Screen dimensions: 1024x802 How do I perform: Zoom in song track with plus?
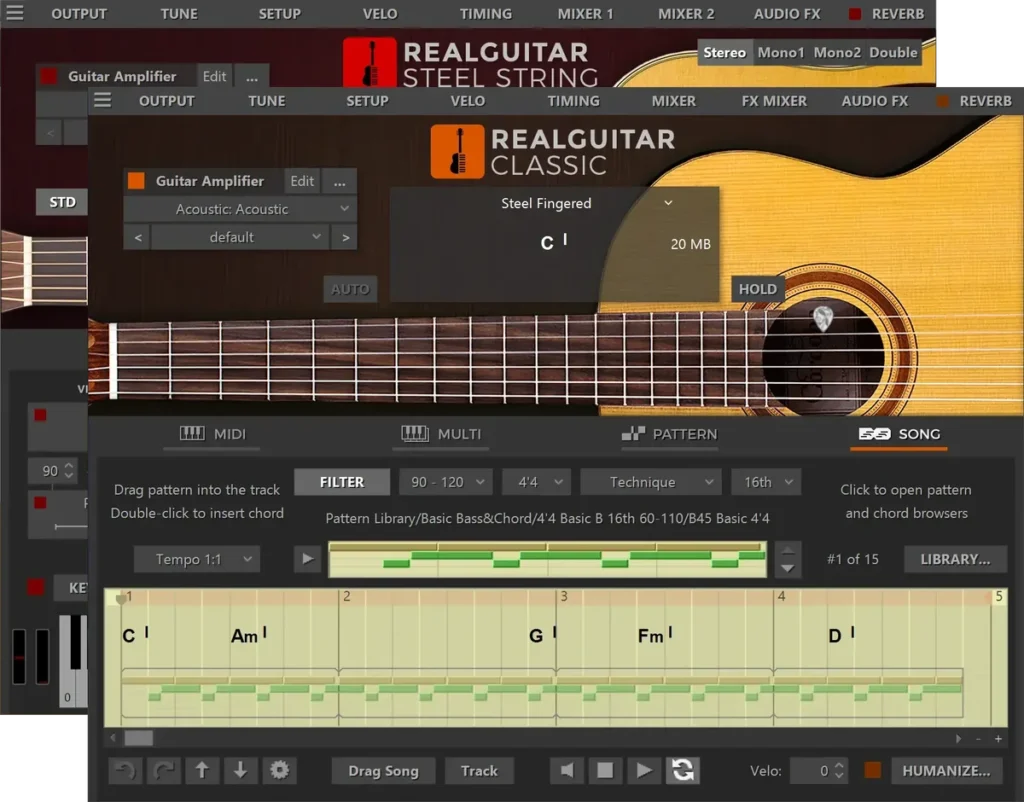999,739
